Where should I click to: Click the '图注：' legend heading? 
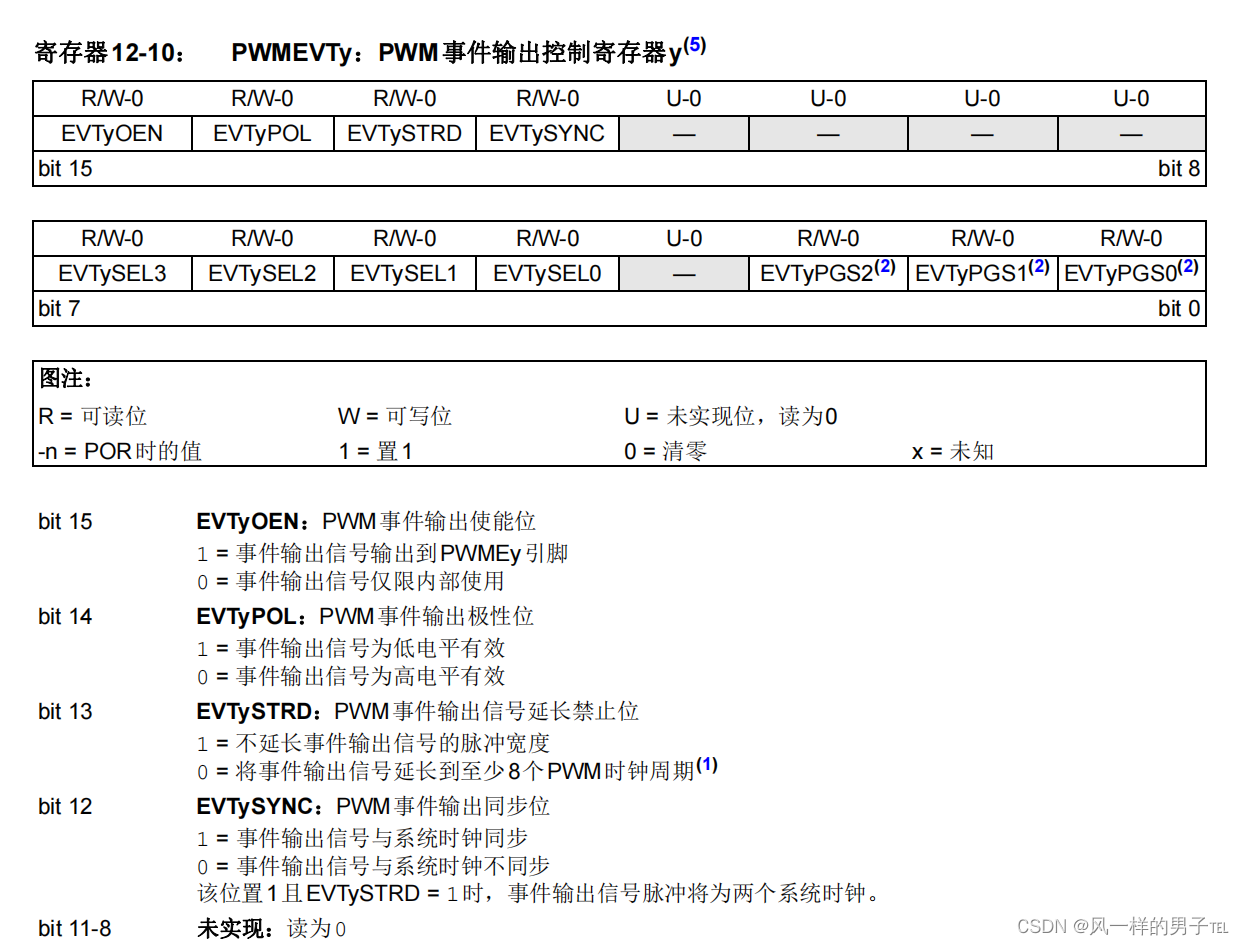66,379
